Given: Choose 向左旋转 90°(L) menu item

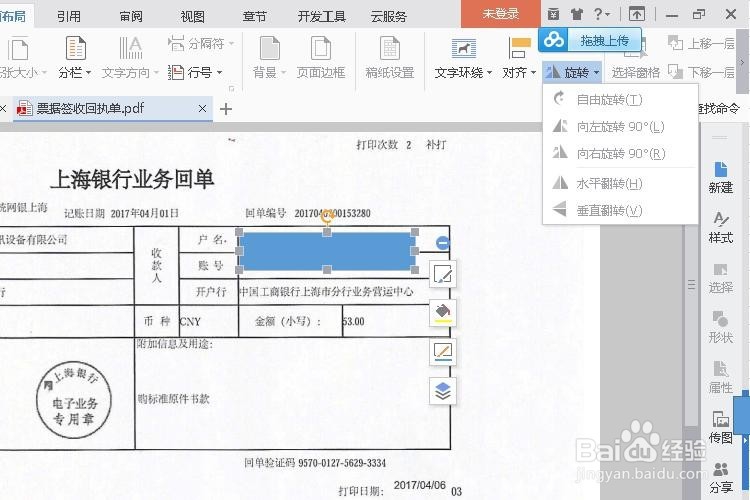Looking at the screenshot, I should (620, 127).
